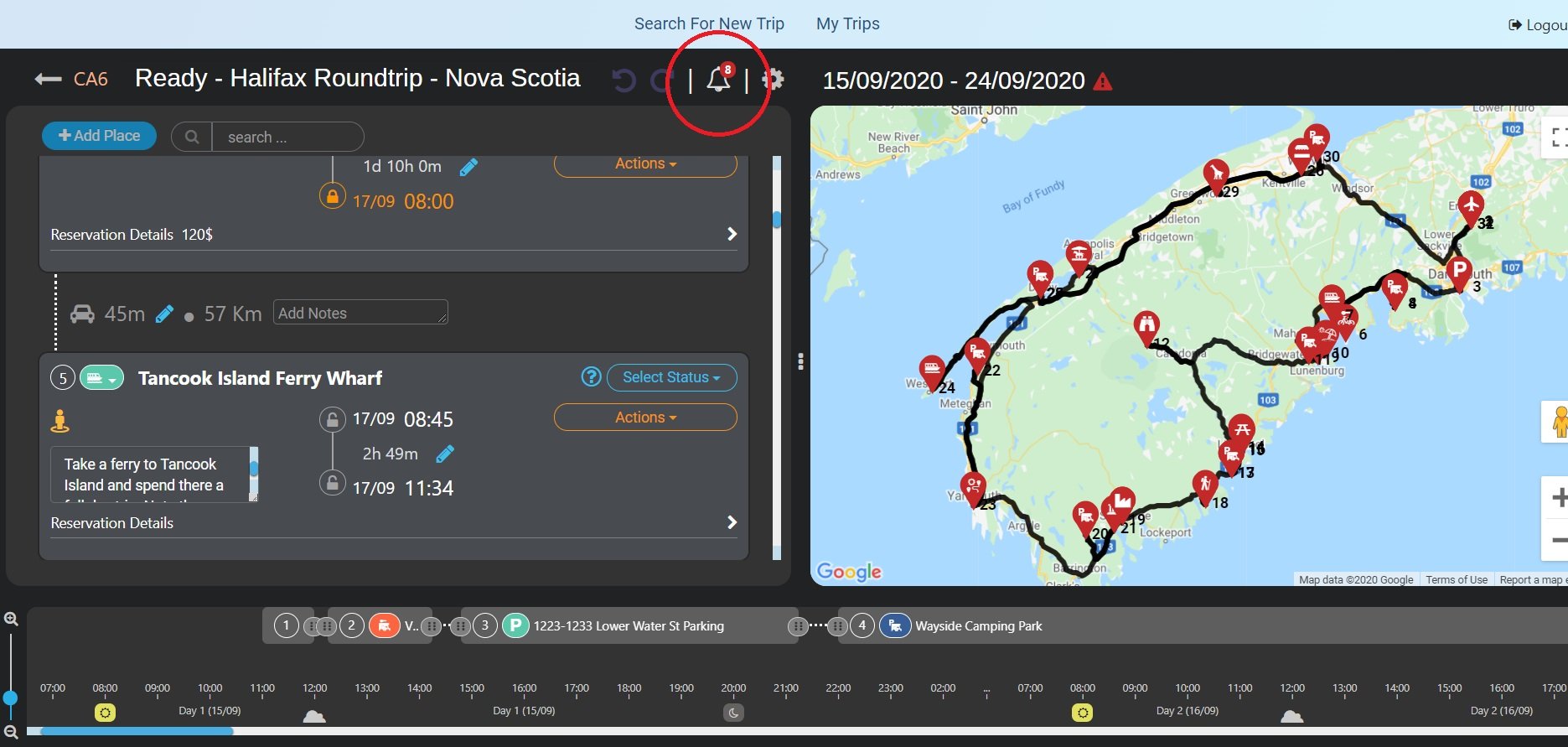Screen dimensions: 1568x747
Task: Open help for Tancook Island Ferry Wharf
Action: 591,377
